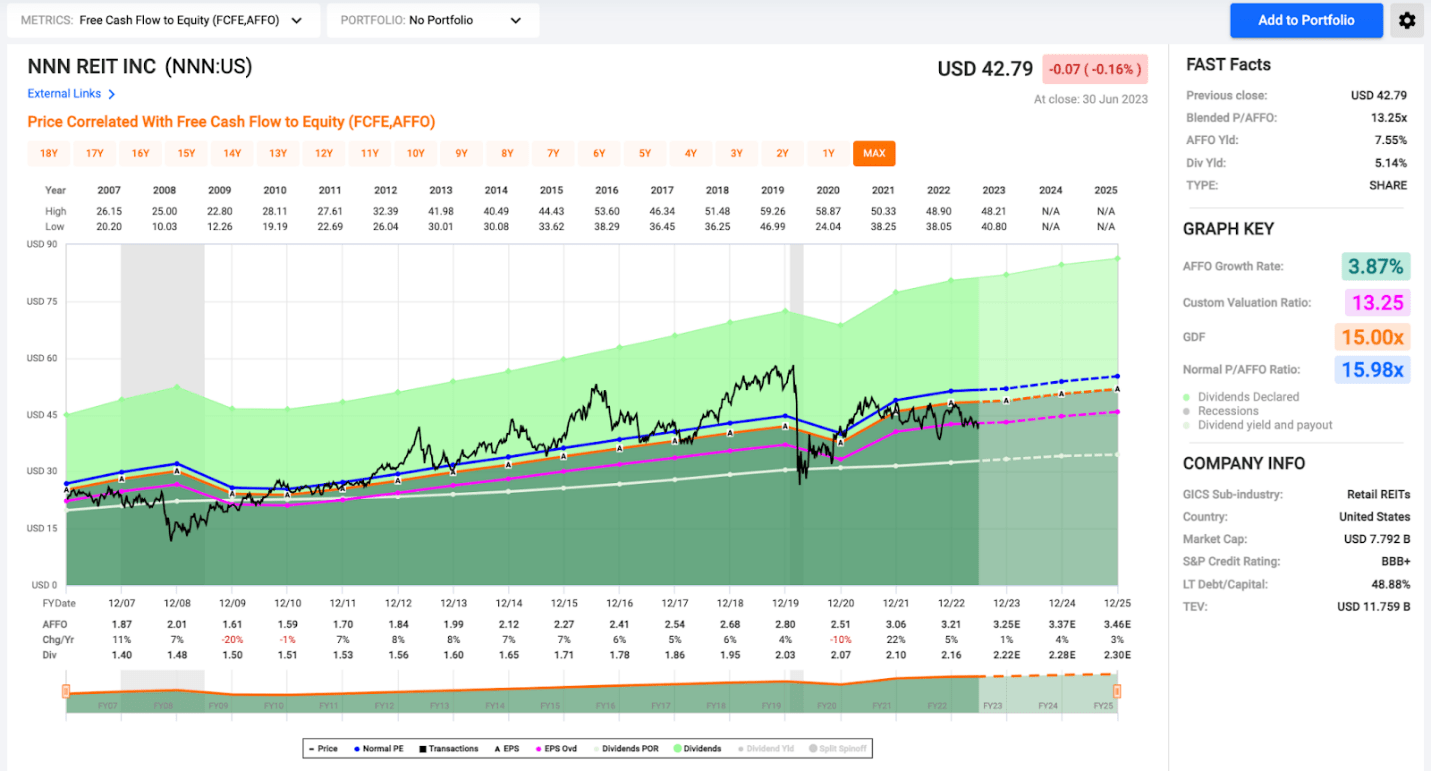Click the -0.07 (-0.16%) change badge
The height and width of the screenshot is (771, 1431).
pyautogui.click(x=1094, y=69)
